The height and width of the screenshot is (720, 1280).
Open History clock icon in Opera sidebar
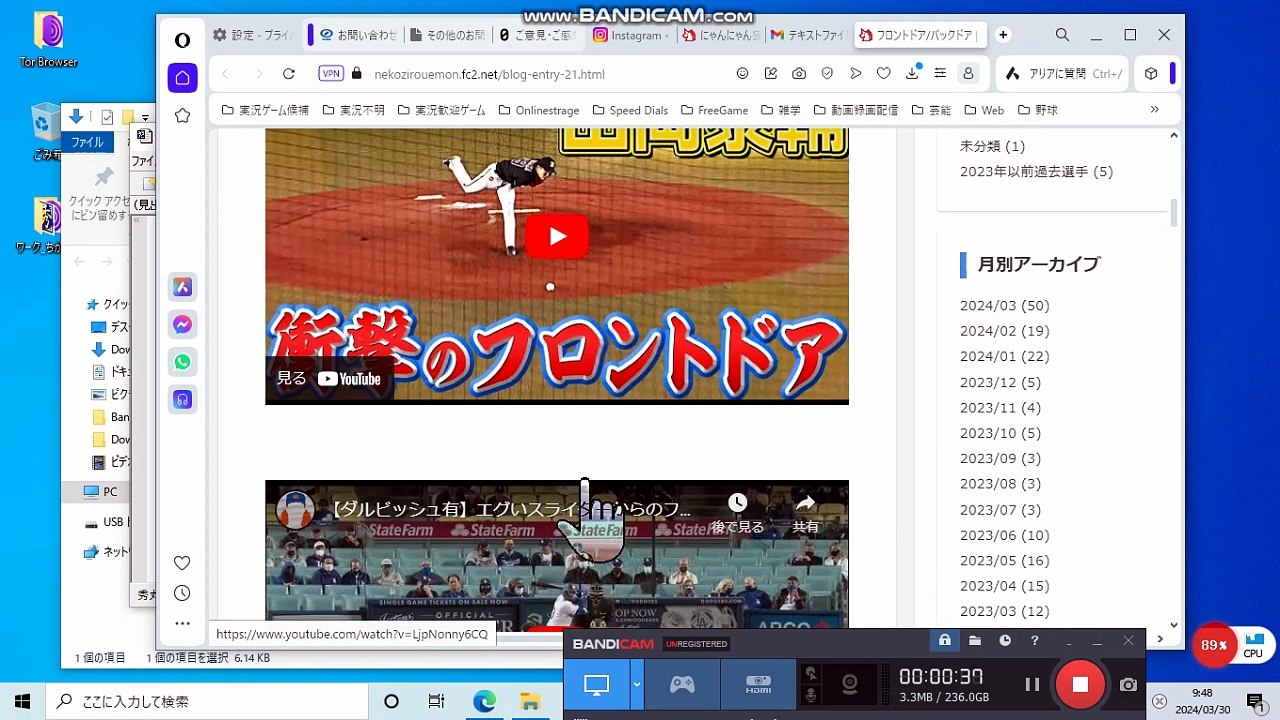(x=182, y=593)
